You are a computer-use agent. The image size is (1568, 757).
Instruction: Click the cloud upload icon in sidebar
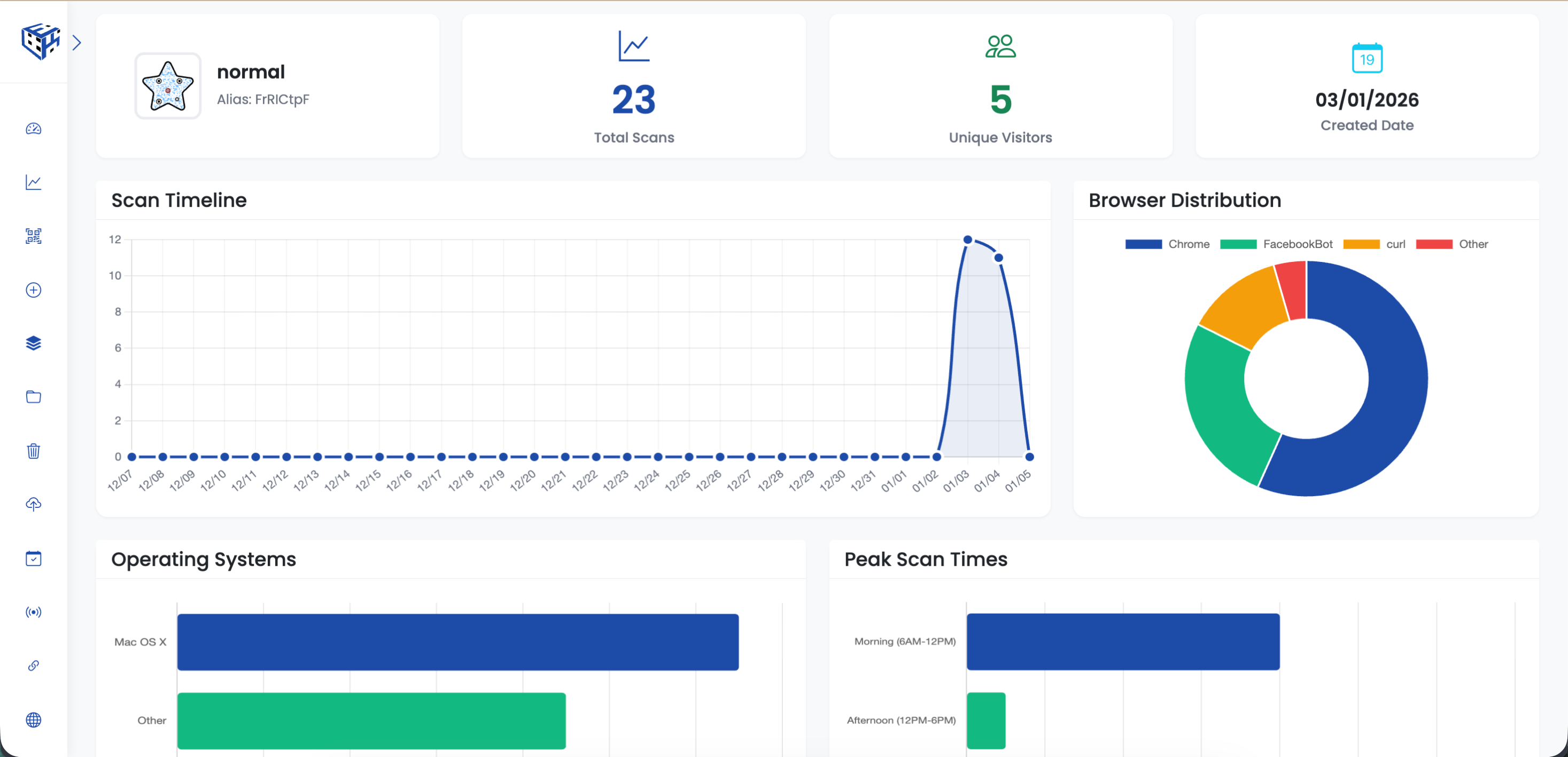point(34,504)
